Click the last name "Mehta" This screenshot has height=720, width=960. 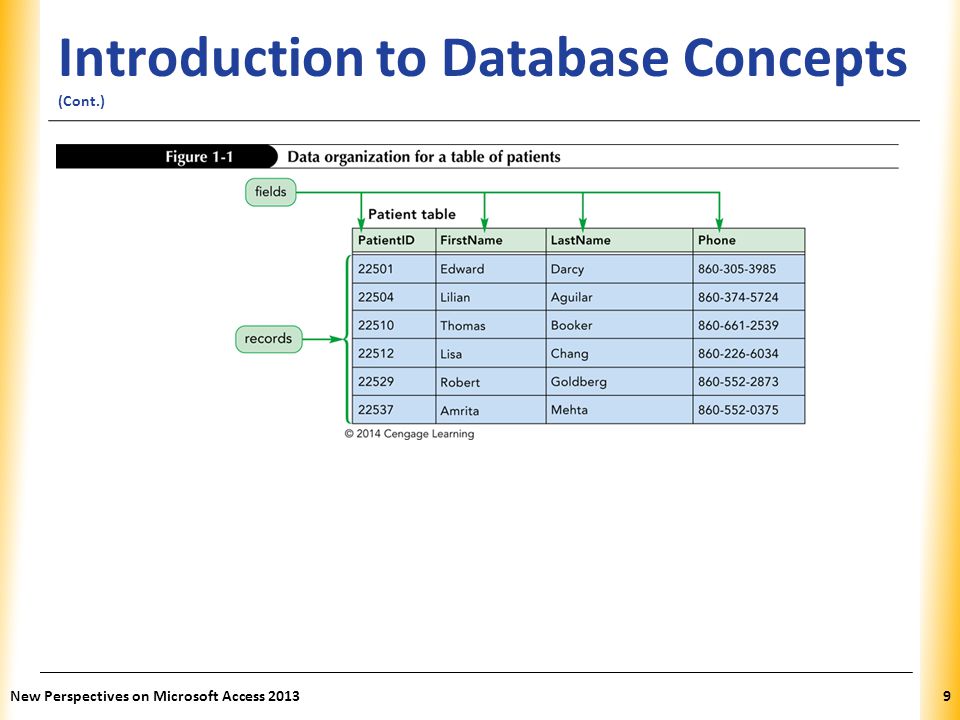click(569, 410)
